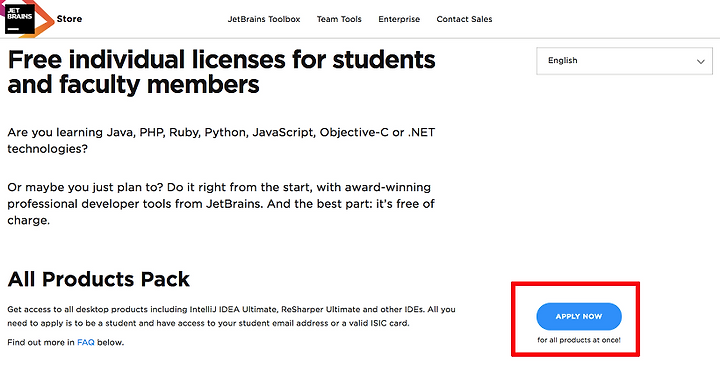Viewport: 720px width, 371px height.
Task: Click the "for all products at once!" caption
Action: [x=579, y=340]
